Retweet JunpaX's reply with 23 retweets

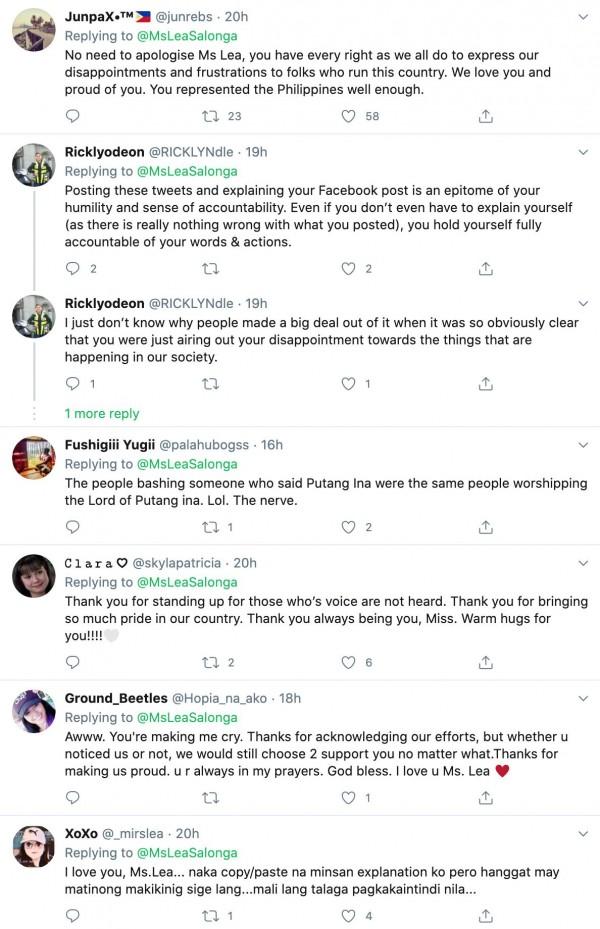point(210,116)
